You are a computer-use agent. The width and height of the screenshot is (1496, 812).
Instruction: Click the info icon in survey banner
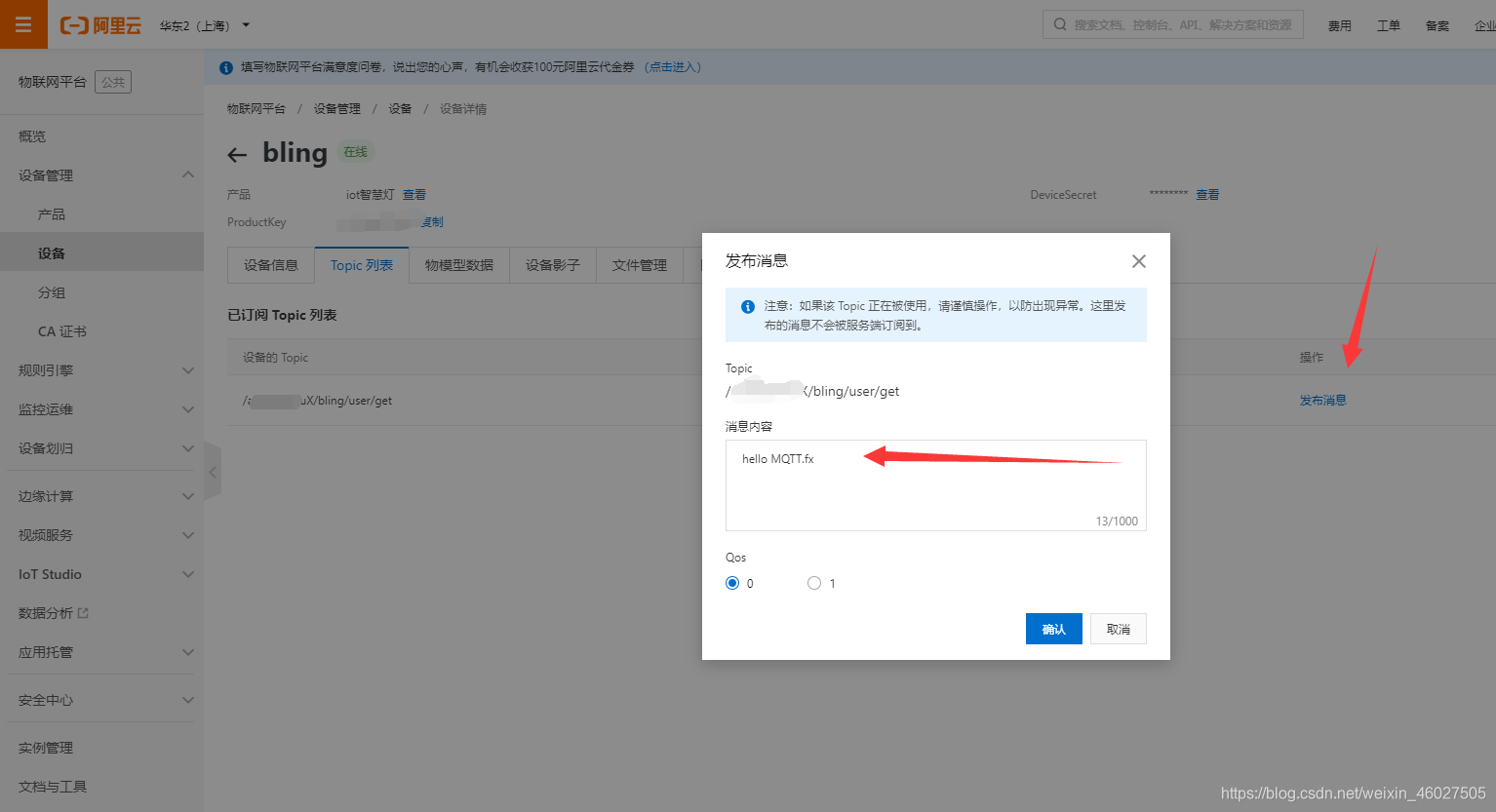[226, 68]
